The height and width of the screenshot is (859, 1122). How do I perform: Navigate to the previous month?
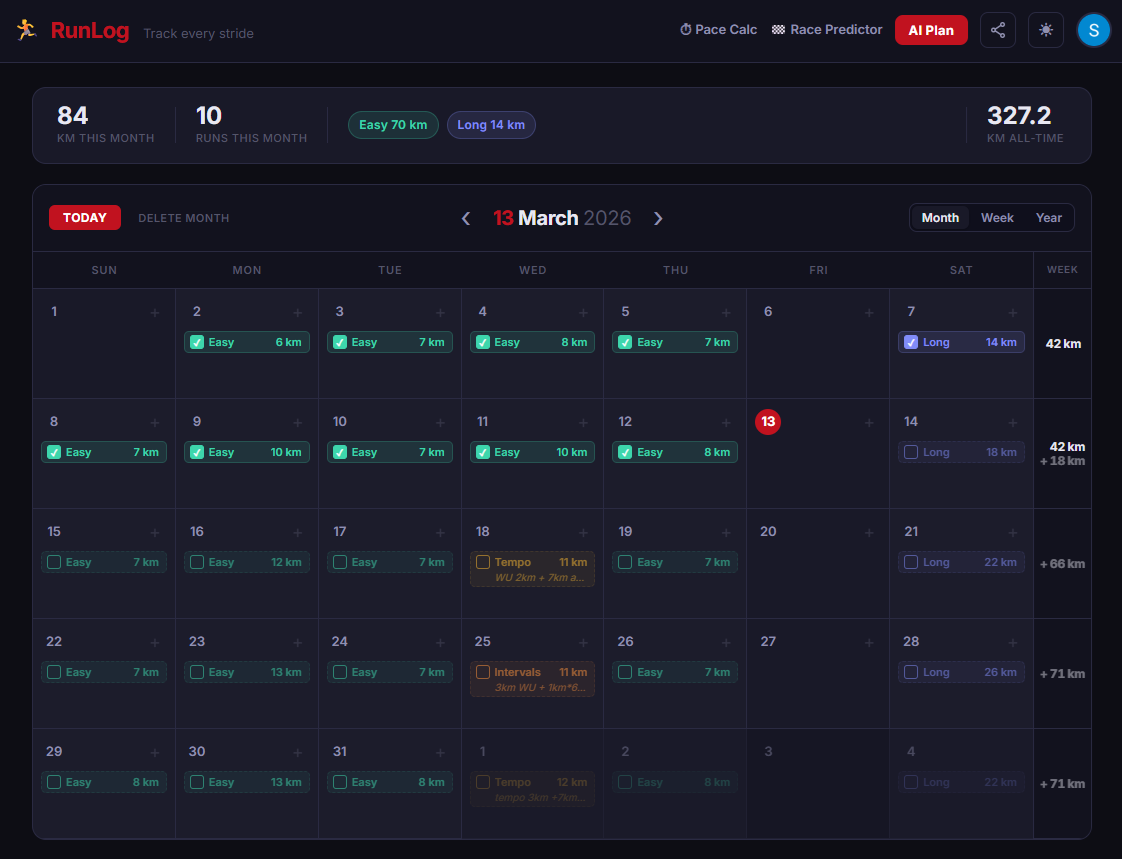point(466,217)
